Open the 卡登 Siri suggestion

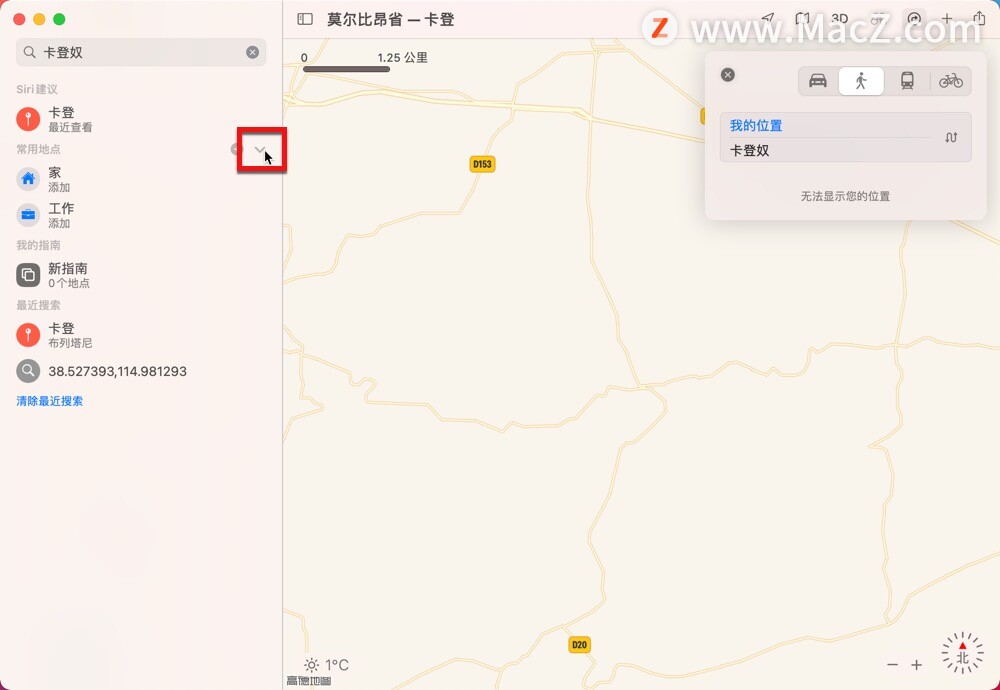[142, 119]
